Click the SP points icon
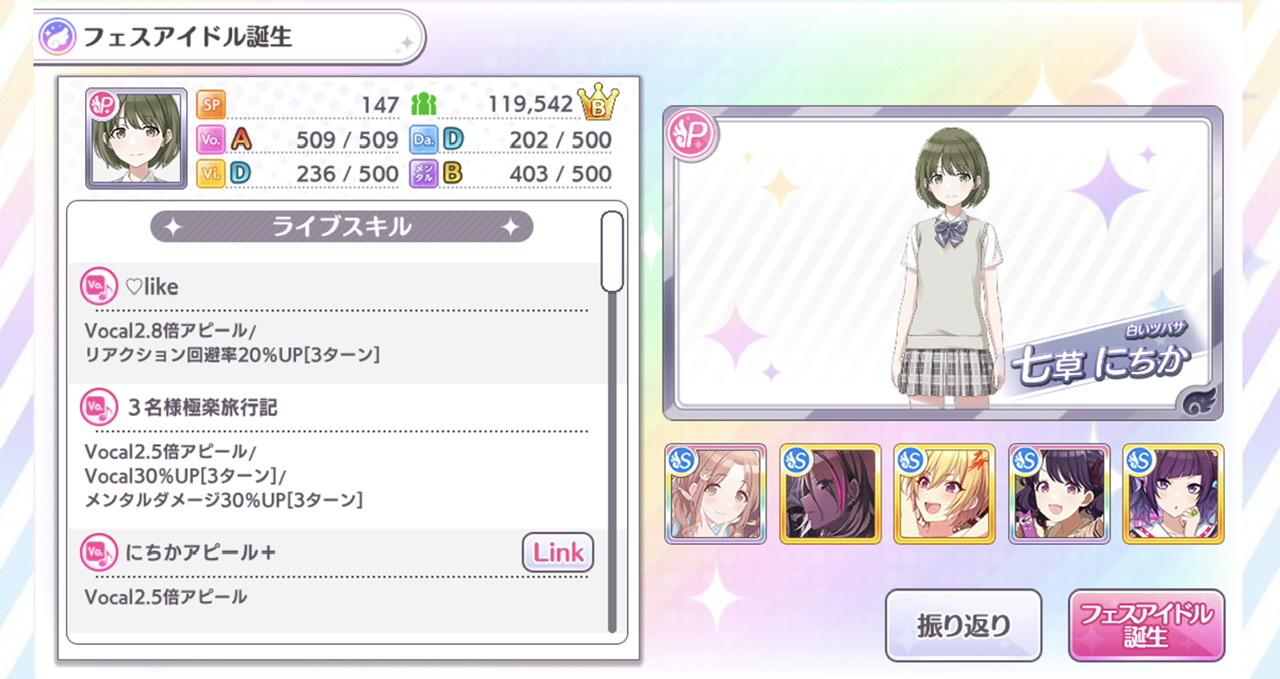Screen dimensions: 1280x679 coord(210,104)
